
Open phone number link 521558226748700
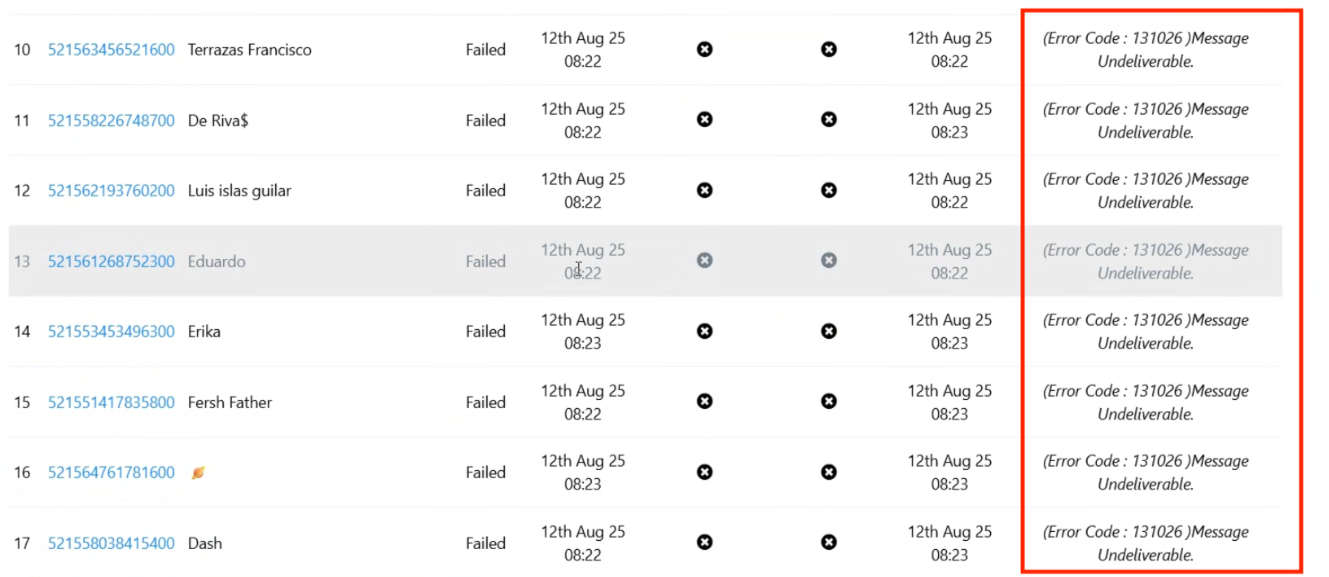click(x=111, y=121)
